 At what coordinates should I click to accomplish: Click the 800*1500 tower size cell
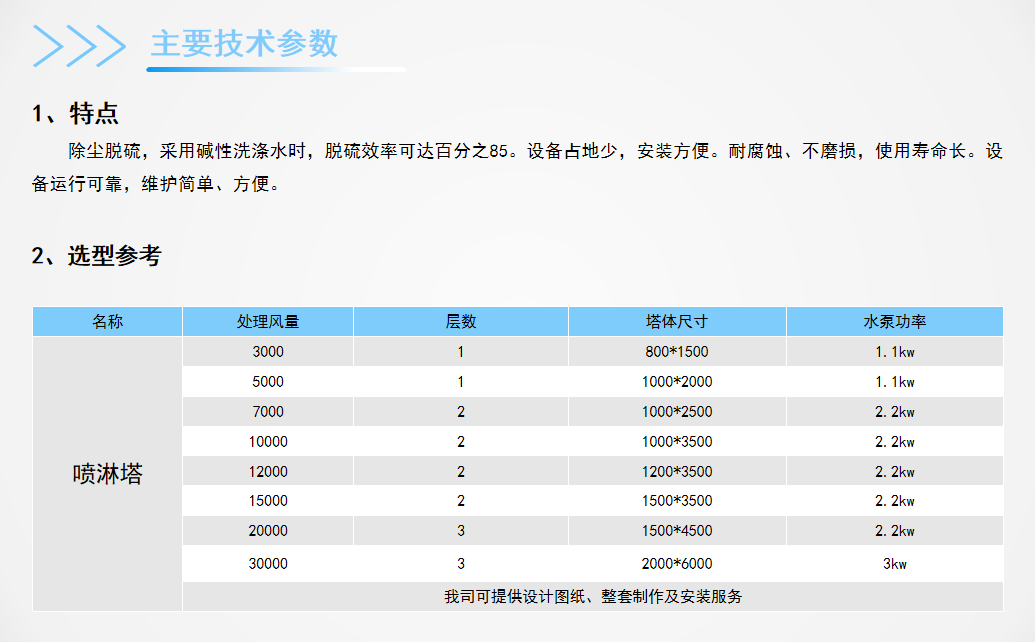pos(677,352)
